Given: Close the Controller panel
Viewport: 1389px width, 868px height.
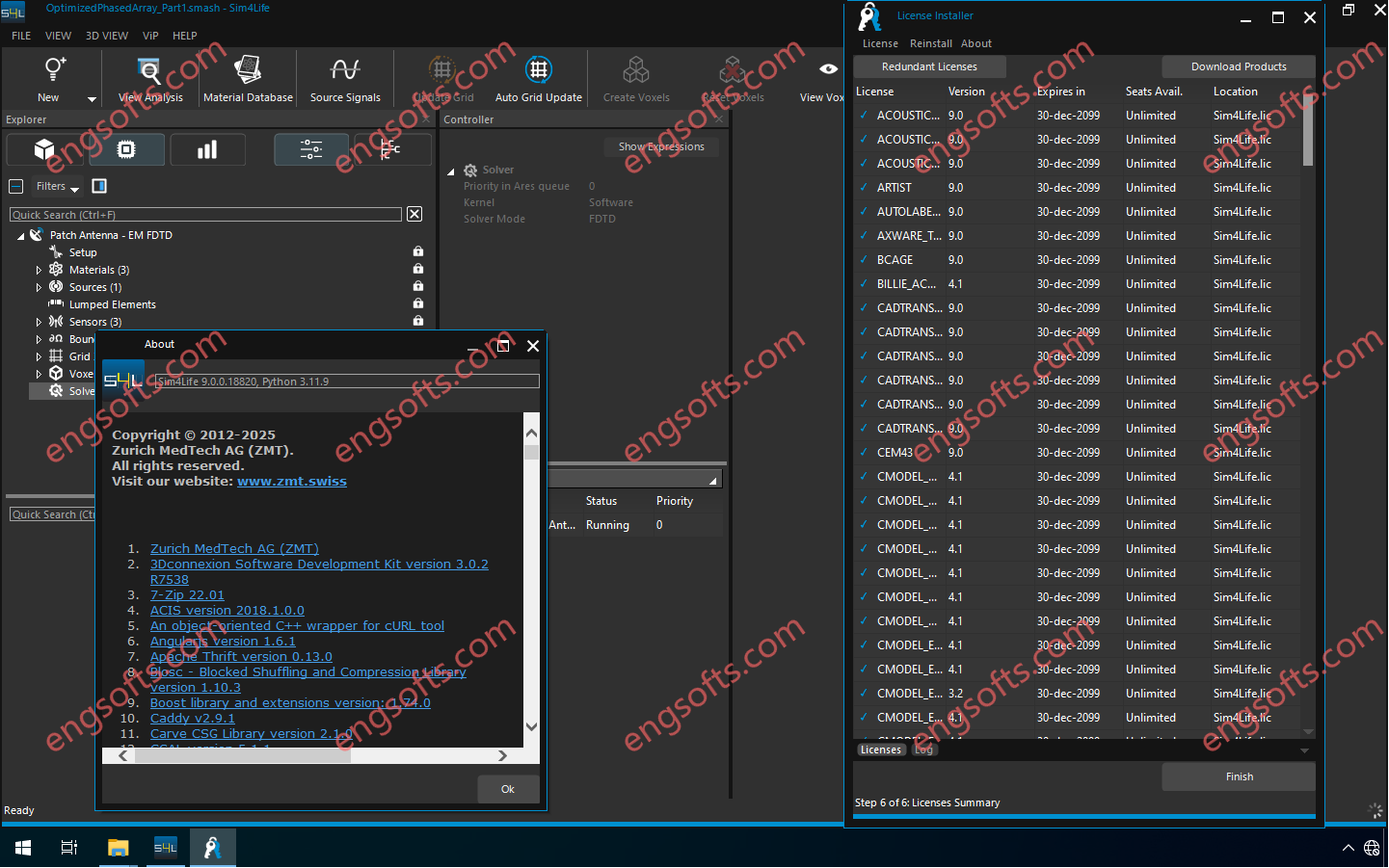Looking at the screenshot, I should click(720, 119).
